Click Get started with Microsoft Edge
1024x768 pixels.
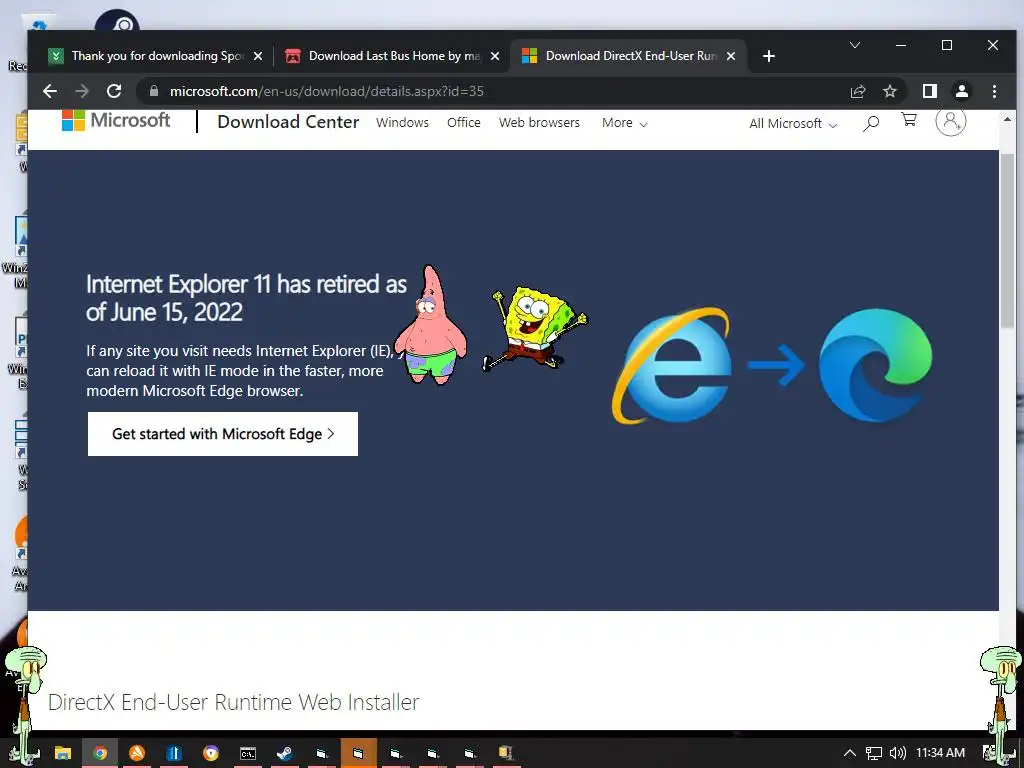(223, 434)
